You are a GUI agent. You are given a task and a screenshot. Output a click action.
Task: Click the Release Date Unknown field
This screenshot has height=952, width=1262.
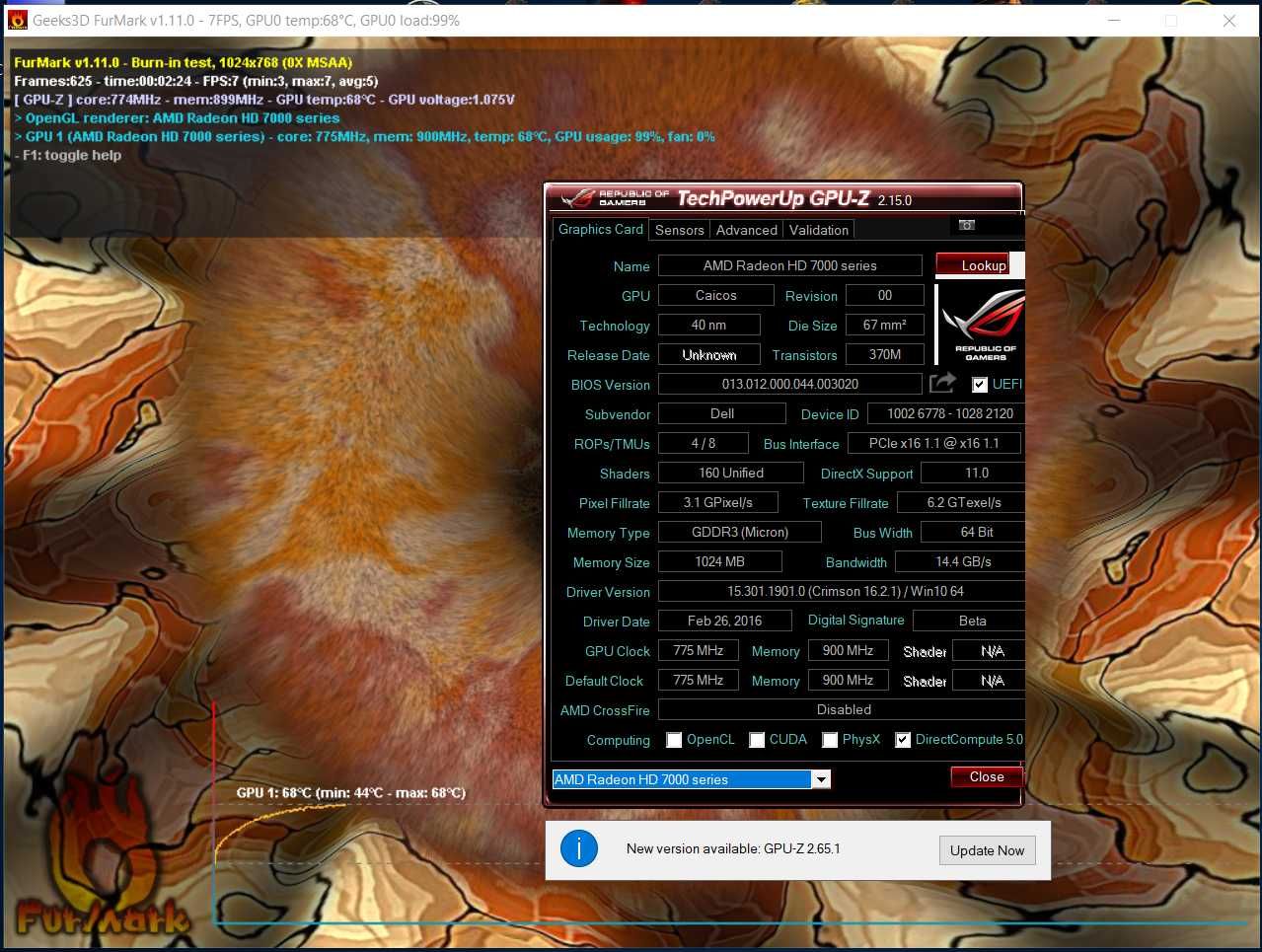tap(709, 354)
